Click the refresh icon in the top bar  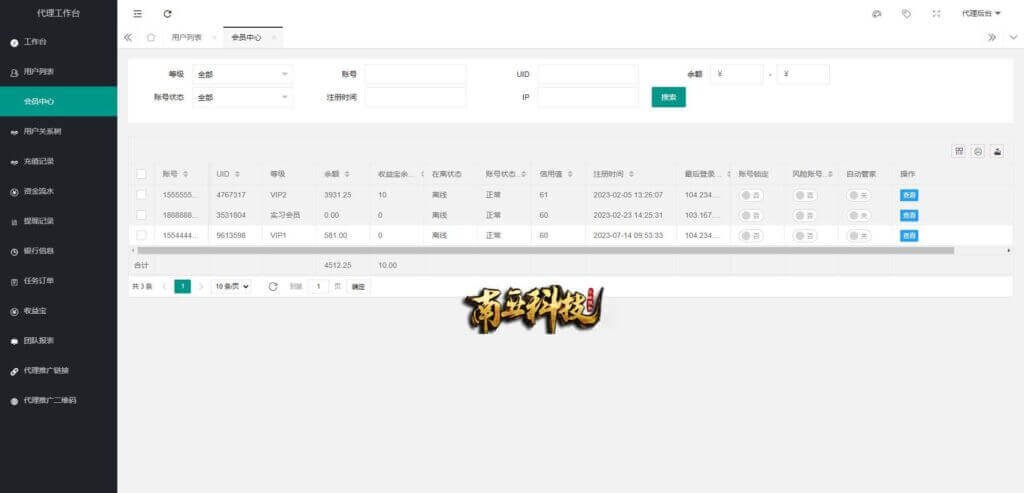167,14
